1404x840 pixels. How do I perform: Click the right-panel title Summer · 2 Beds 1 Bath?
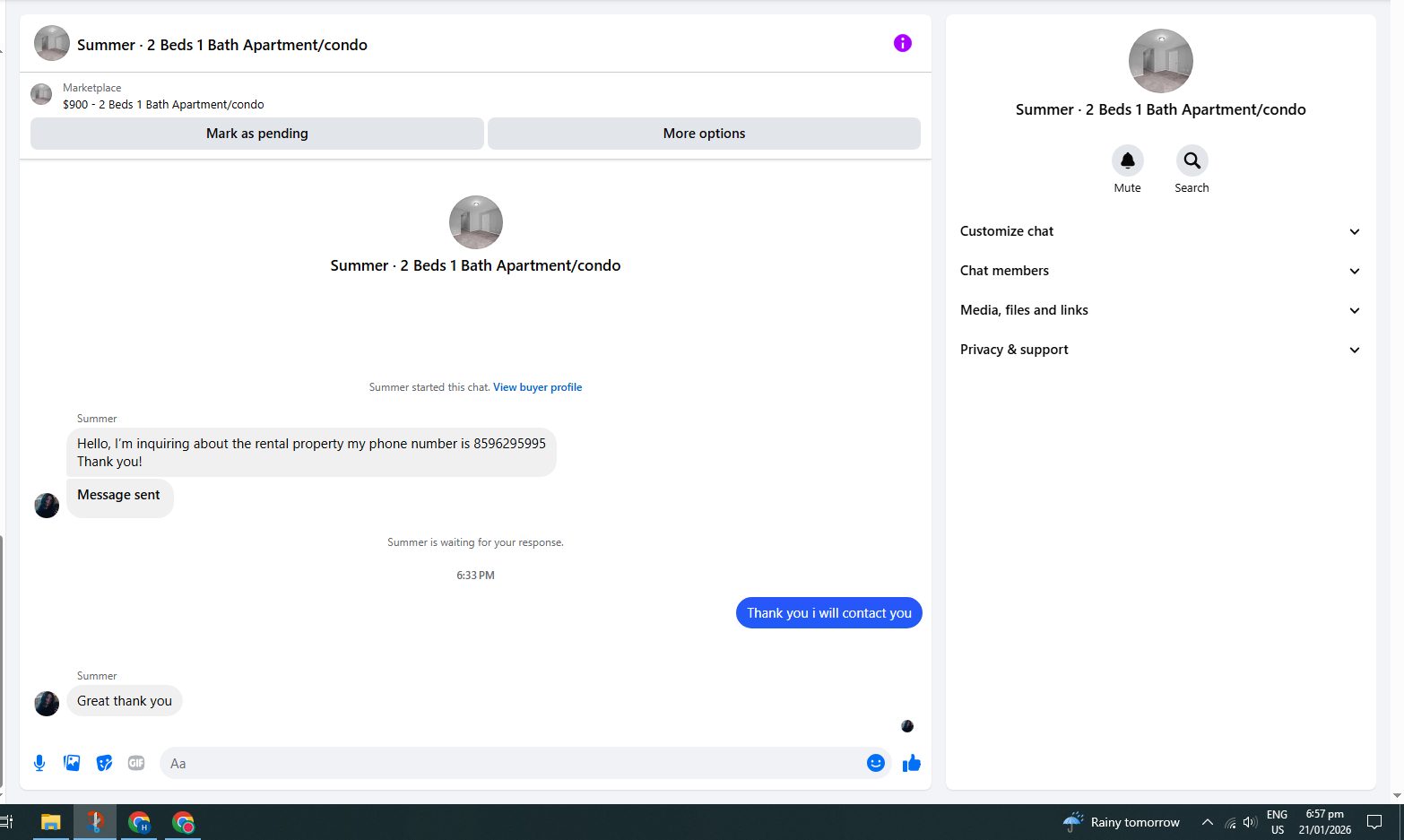click(x=1161, y=109)
